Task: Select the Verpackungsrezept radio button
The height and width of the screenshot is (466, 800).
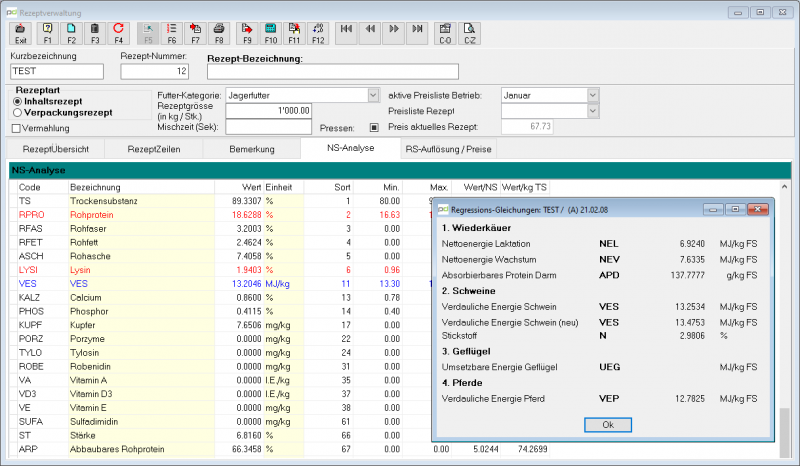Action: (x=17, y=113)
